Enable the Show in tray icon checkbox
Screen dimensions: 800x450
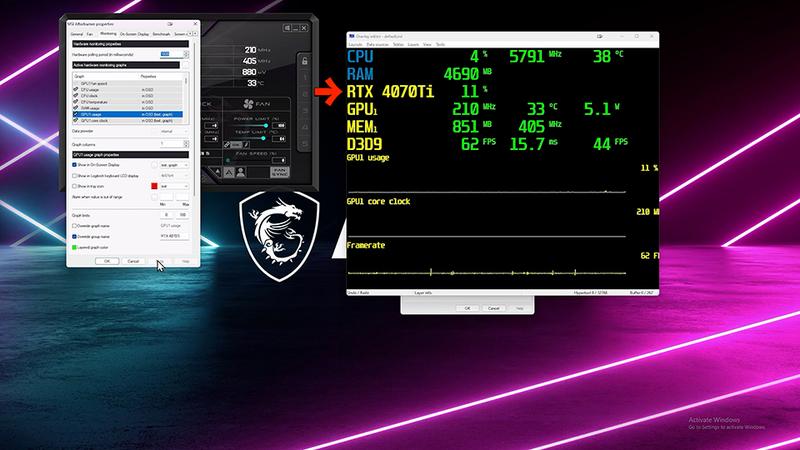click(x=75, y=186)
